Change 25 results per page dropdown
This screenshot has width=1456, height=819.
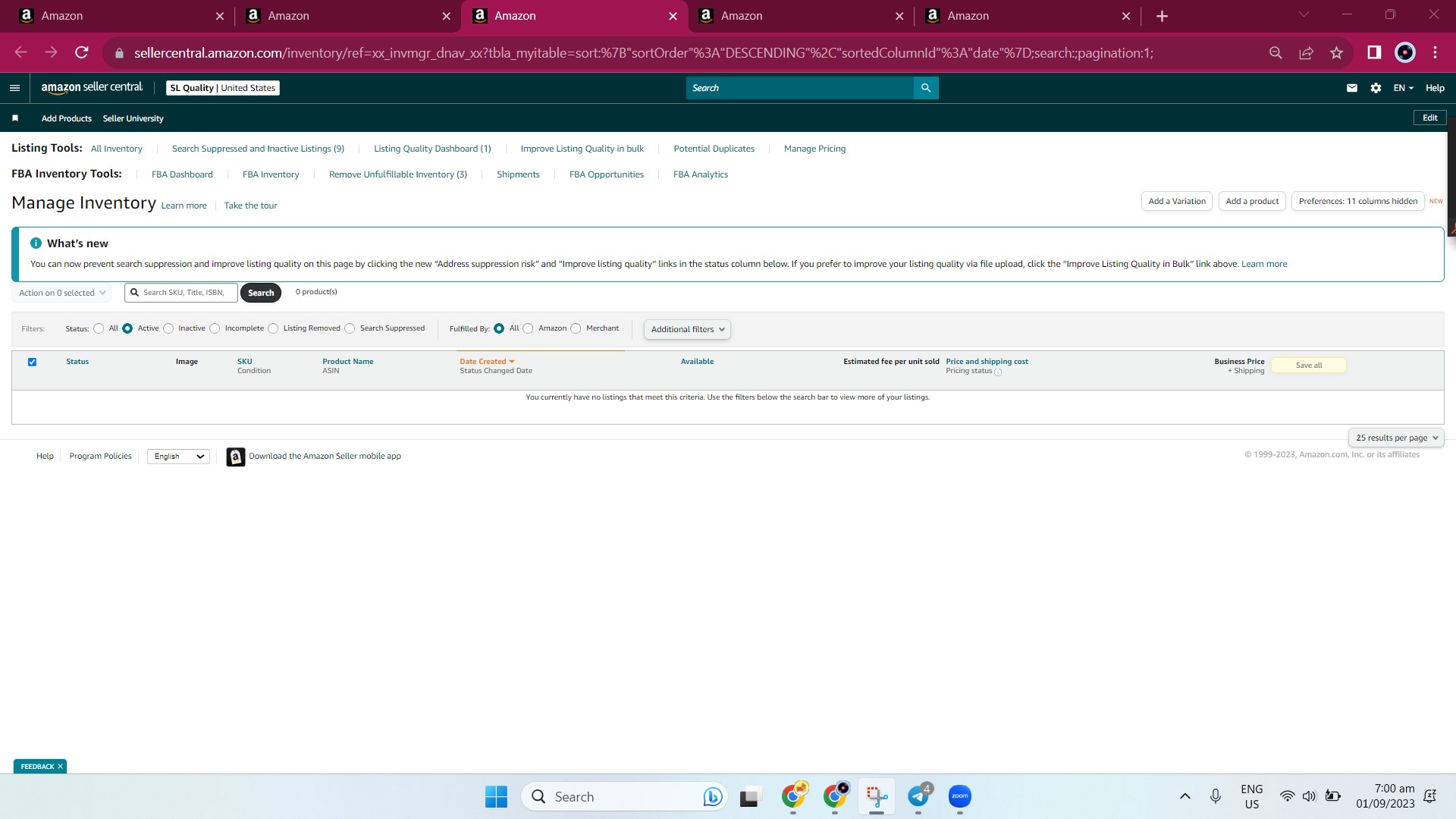1396,438
